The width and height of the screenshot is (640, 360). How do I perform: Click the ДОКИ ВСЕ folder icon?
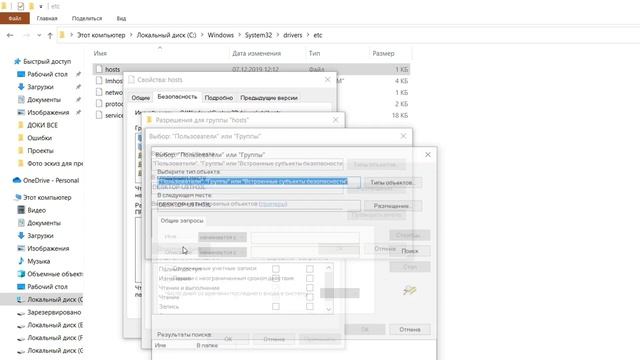(x=21, y=125)
